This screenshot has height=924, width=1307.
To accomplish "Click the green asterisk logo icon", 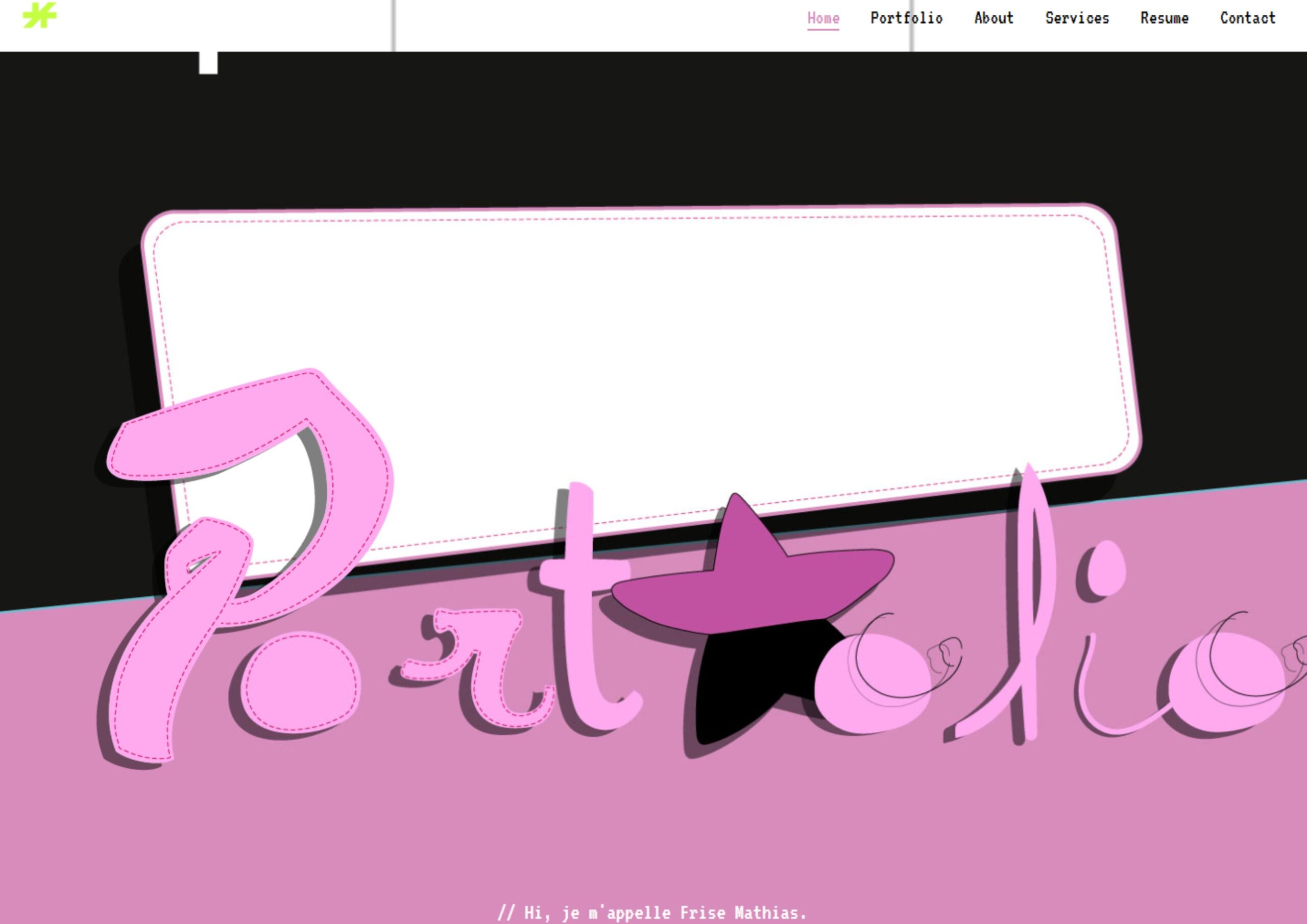I will tap(39, 15).
